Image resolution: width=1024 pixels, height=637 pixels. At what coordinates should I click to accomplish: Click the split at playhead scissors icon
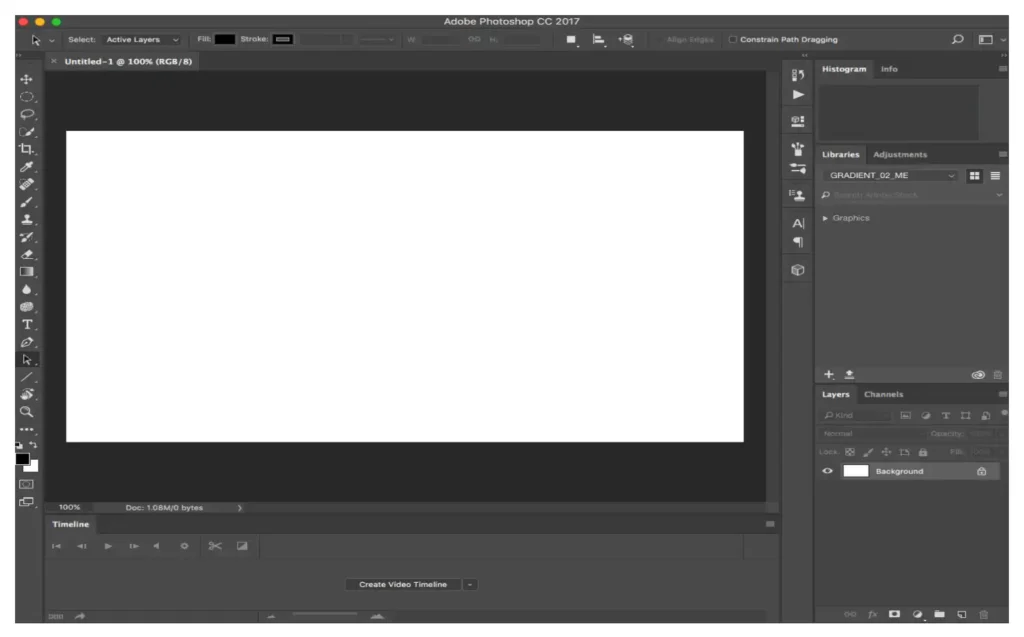tap(214, 546)
